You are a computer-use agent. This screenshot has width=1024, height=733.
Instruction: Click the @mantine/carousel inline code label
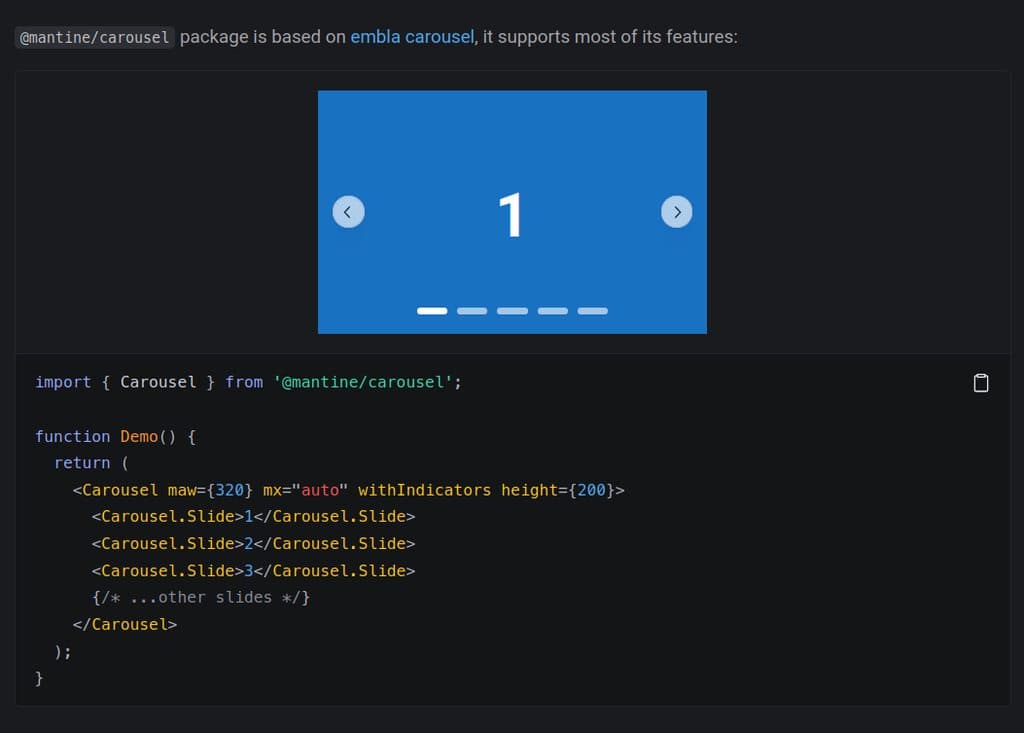click(x=94, y=37)
